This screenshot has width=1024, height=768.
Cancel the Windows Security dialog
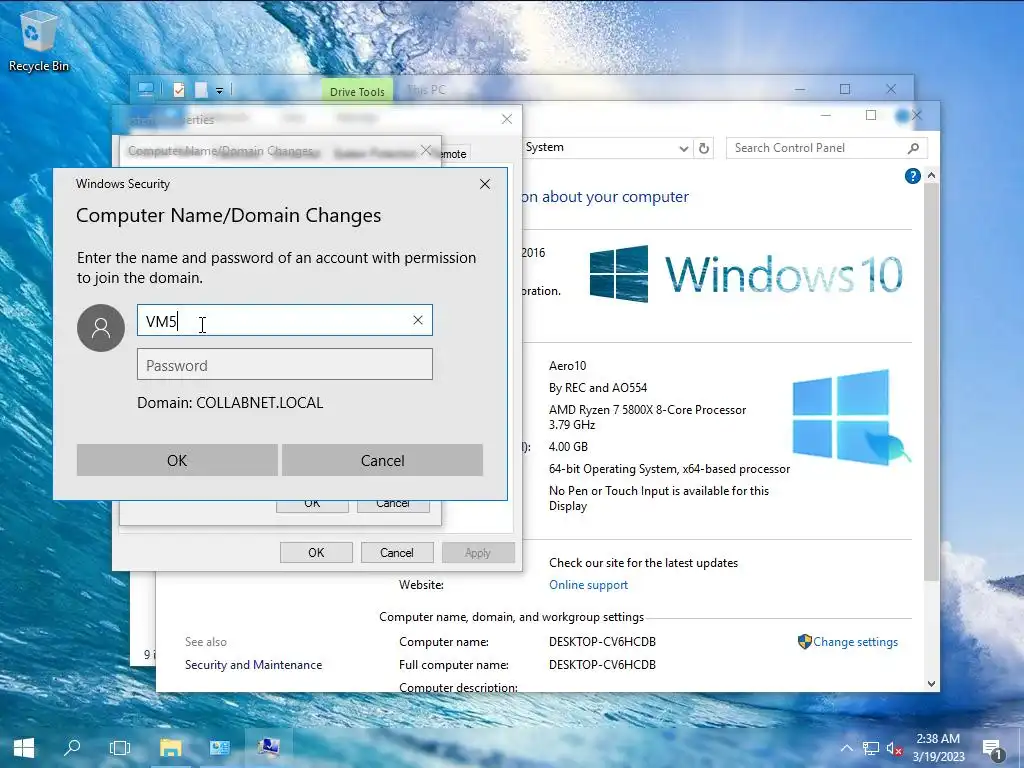click(382, 460)
